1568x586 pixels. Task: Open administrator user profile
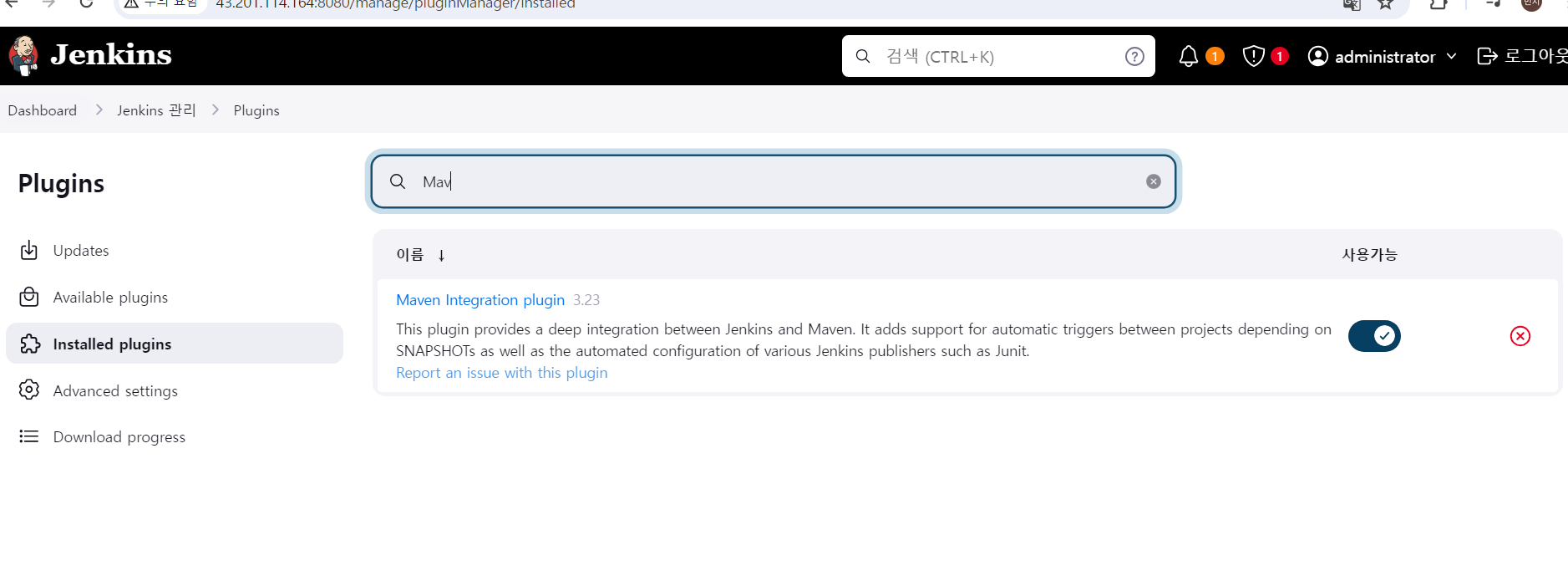[1372, 56]
